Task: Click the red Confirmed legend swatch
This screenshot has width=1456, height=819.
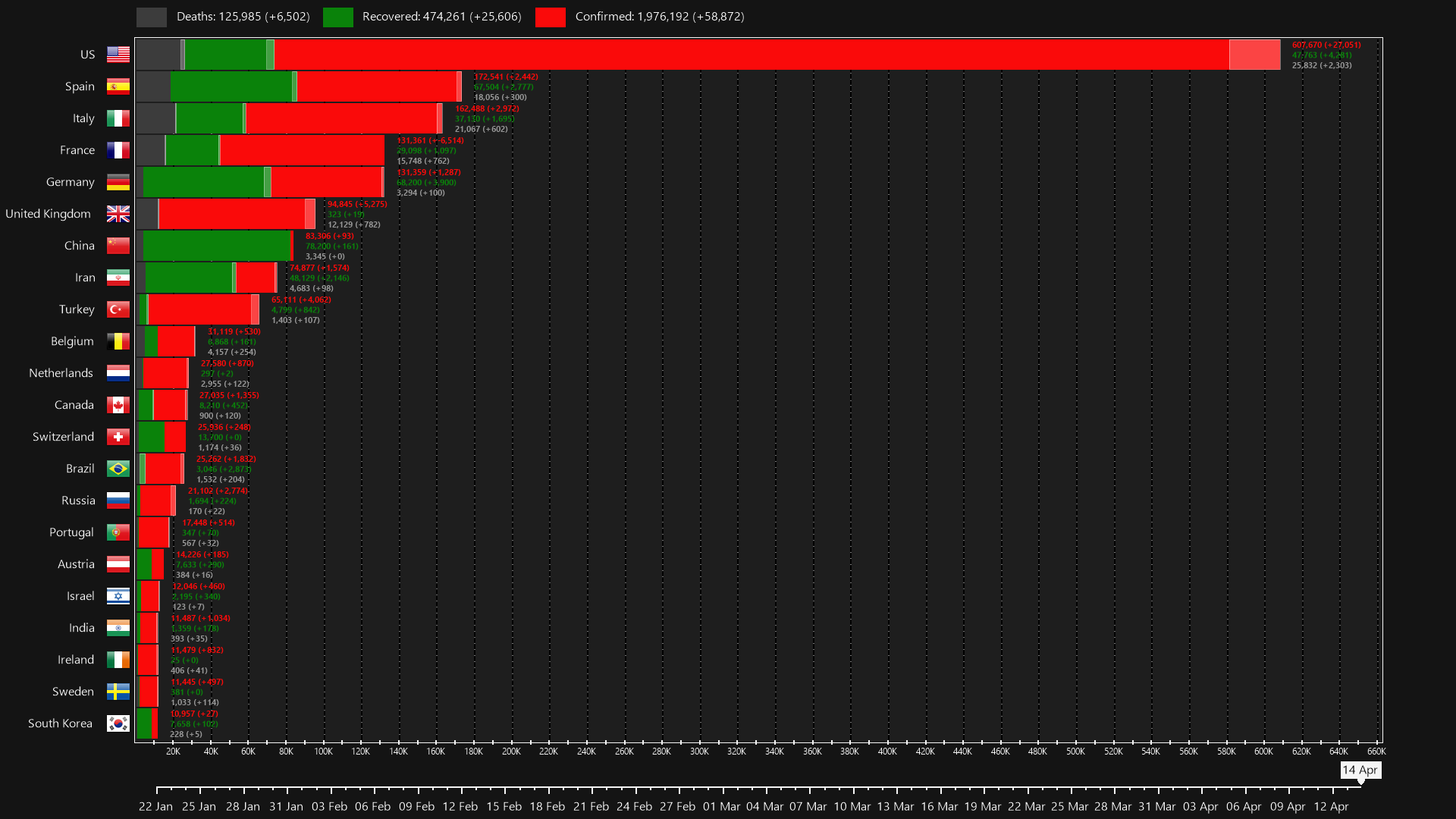Action: (551, 17)
